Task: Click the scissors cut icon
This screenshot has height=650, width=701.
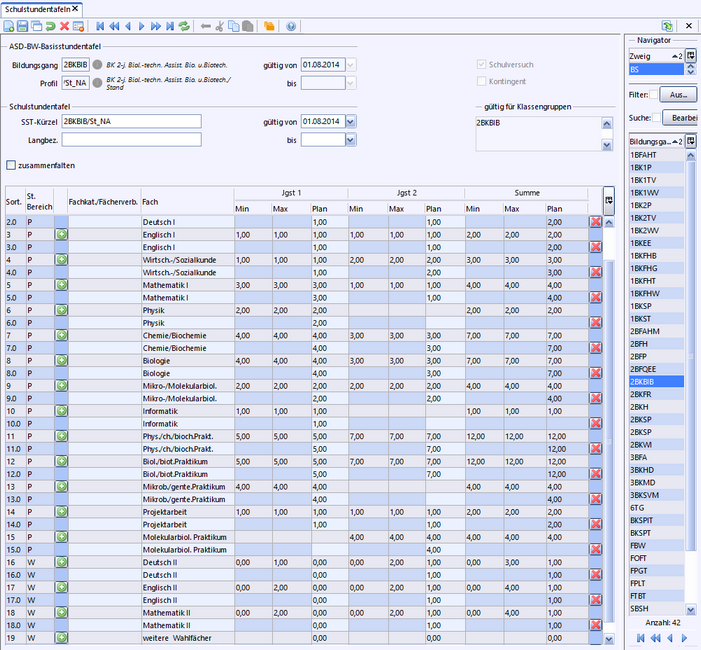Action: click(x=220, y=25)
